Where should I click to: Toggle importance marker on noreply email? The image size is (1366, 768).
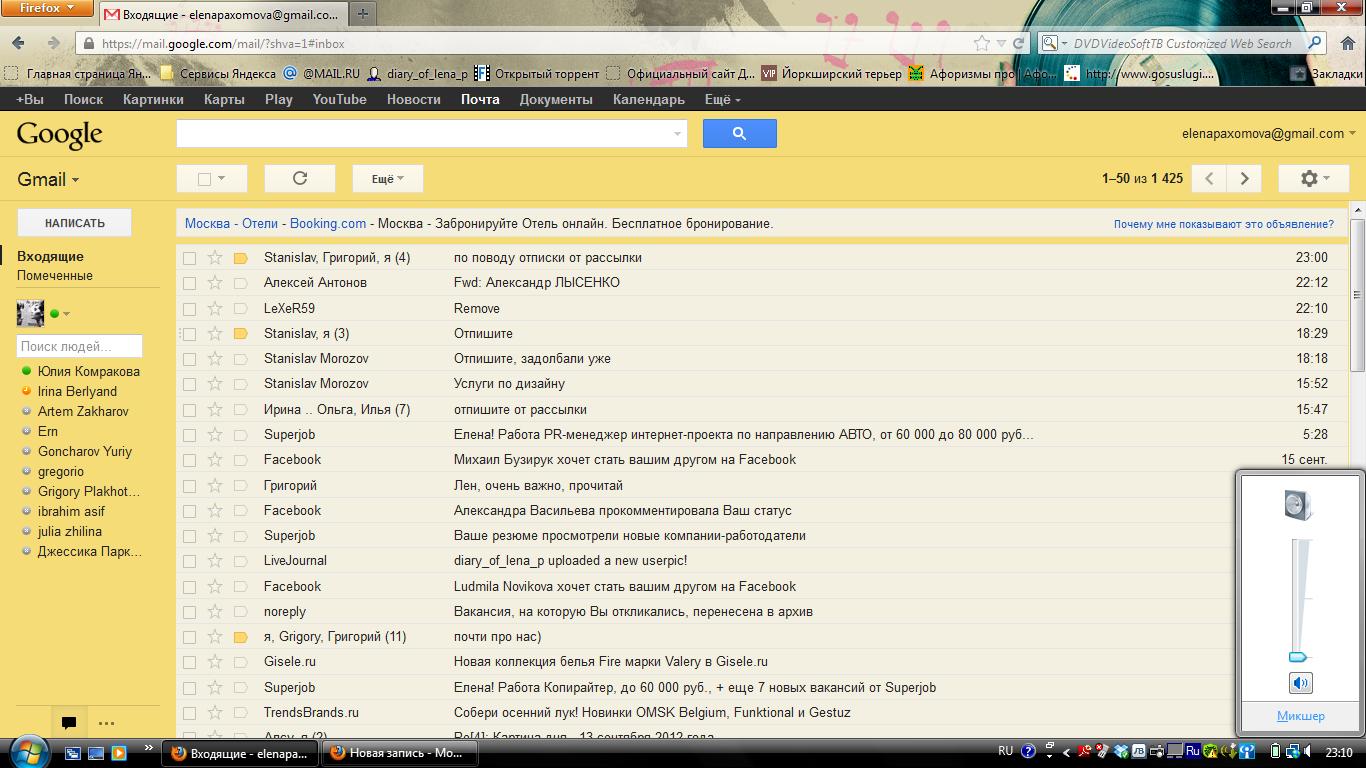coord(240,612)
